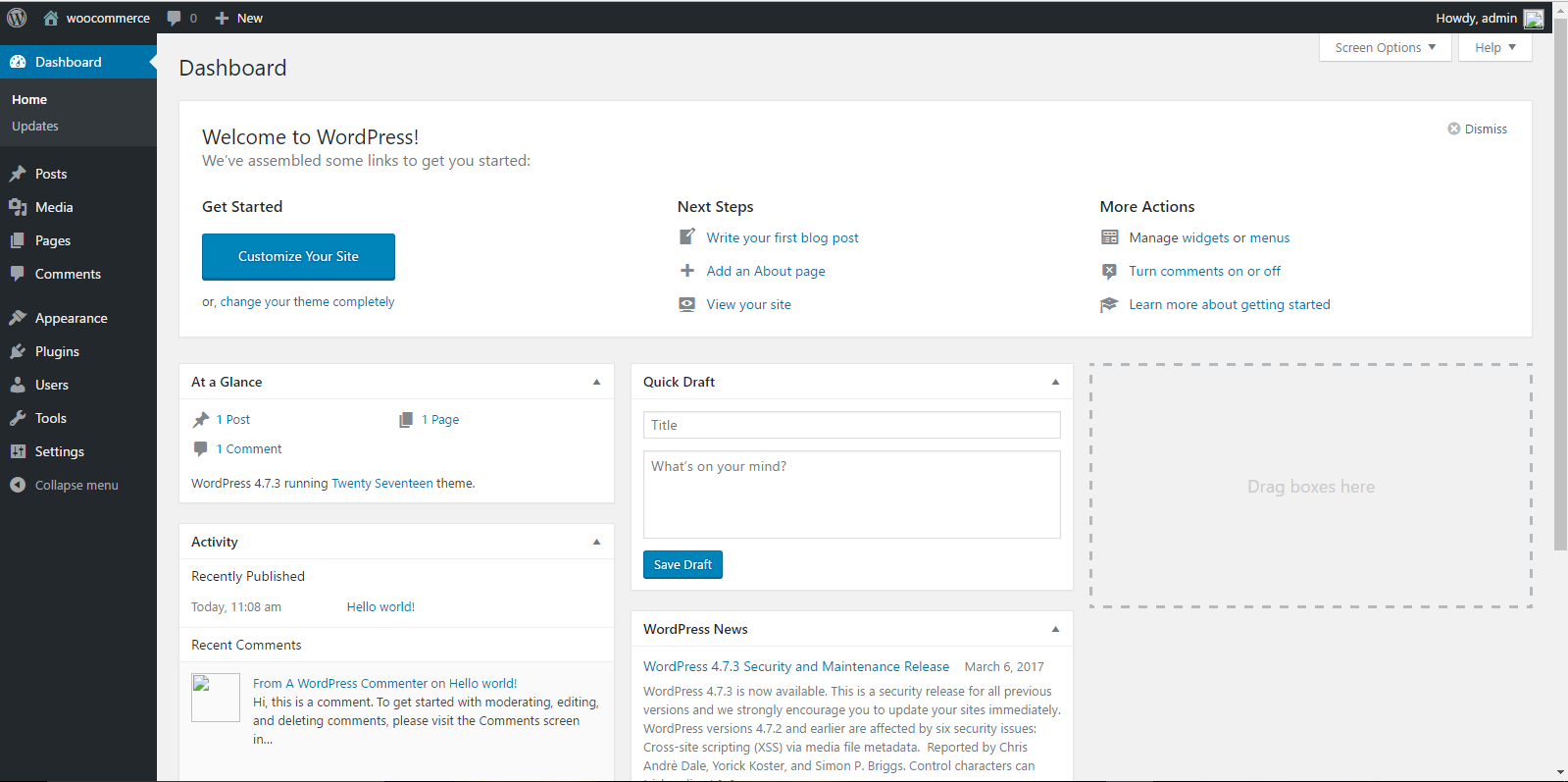Click the Plugins plug icon
The width and height of the screenshot is (1568, 782).
[18, 351]
